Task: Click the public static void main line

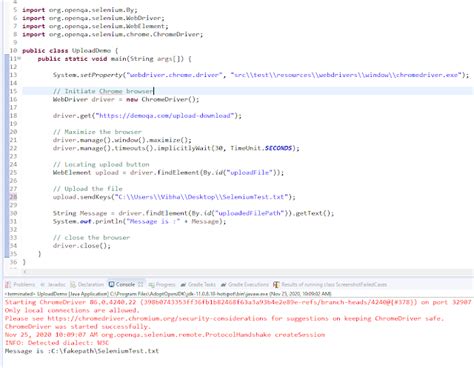Action: (114, 59)
